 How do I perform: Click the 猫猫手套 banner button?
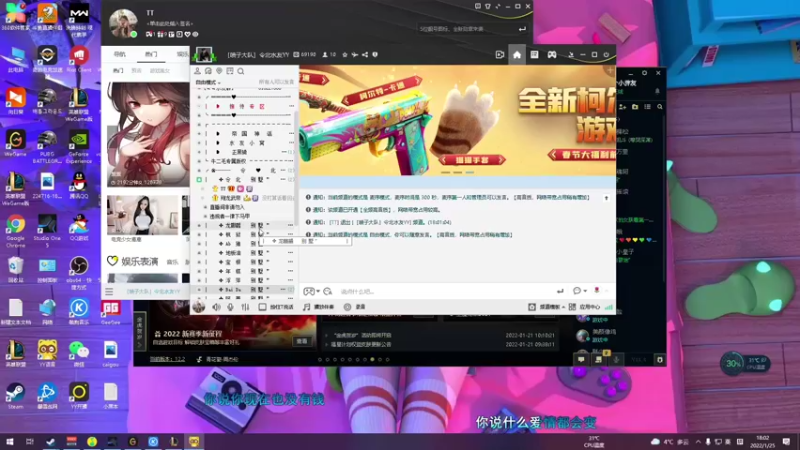472,160
